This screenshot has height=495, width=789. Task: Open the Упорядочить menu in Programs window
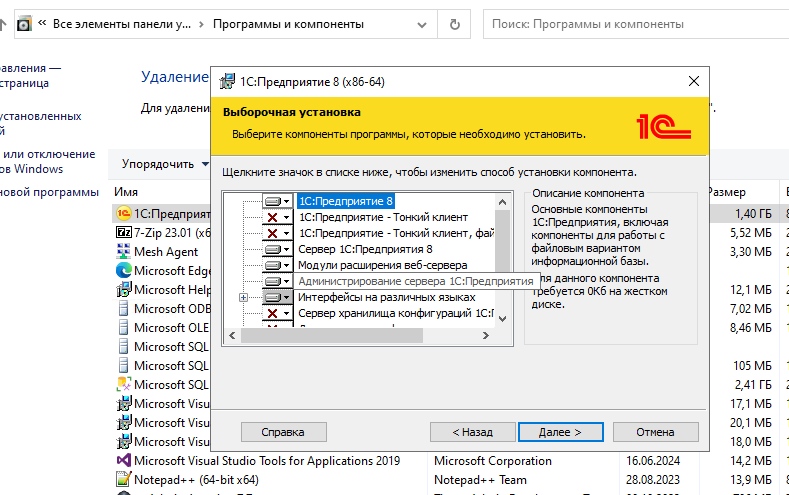click(165, 164)
